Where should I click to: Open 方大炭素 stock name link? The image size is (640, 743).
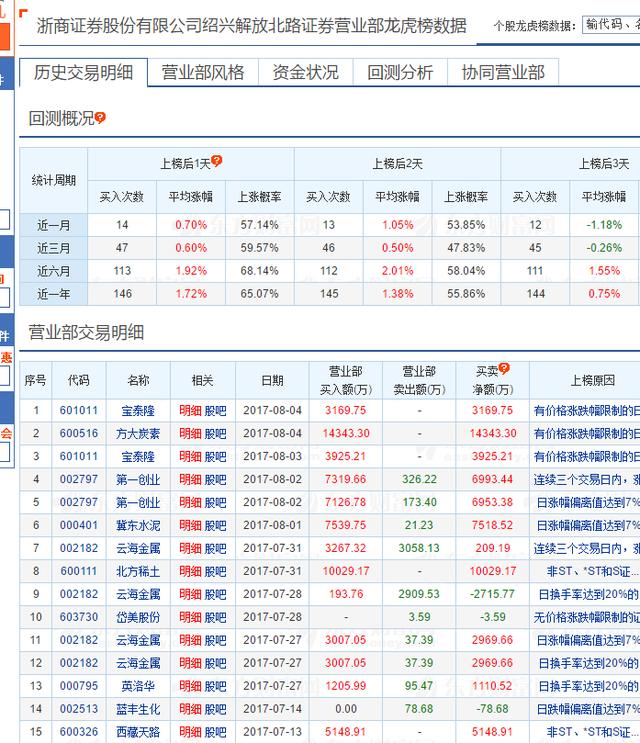(138, 433)
